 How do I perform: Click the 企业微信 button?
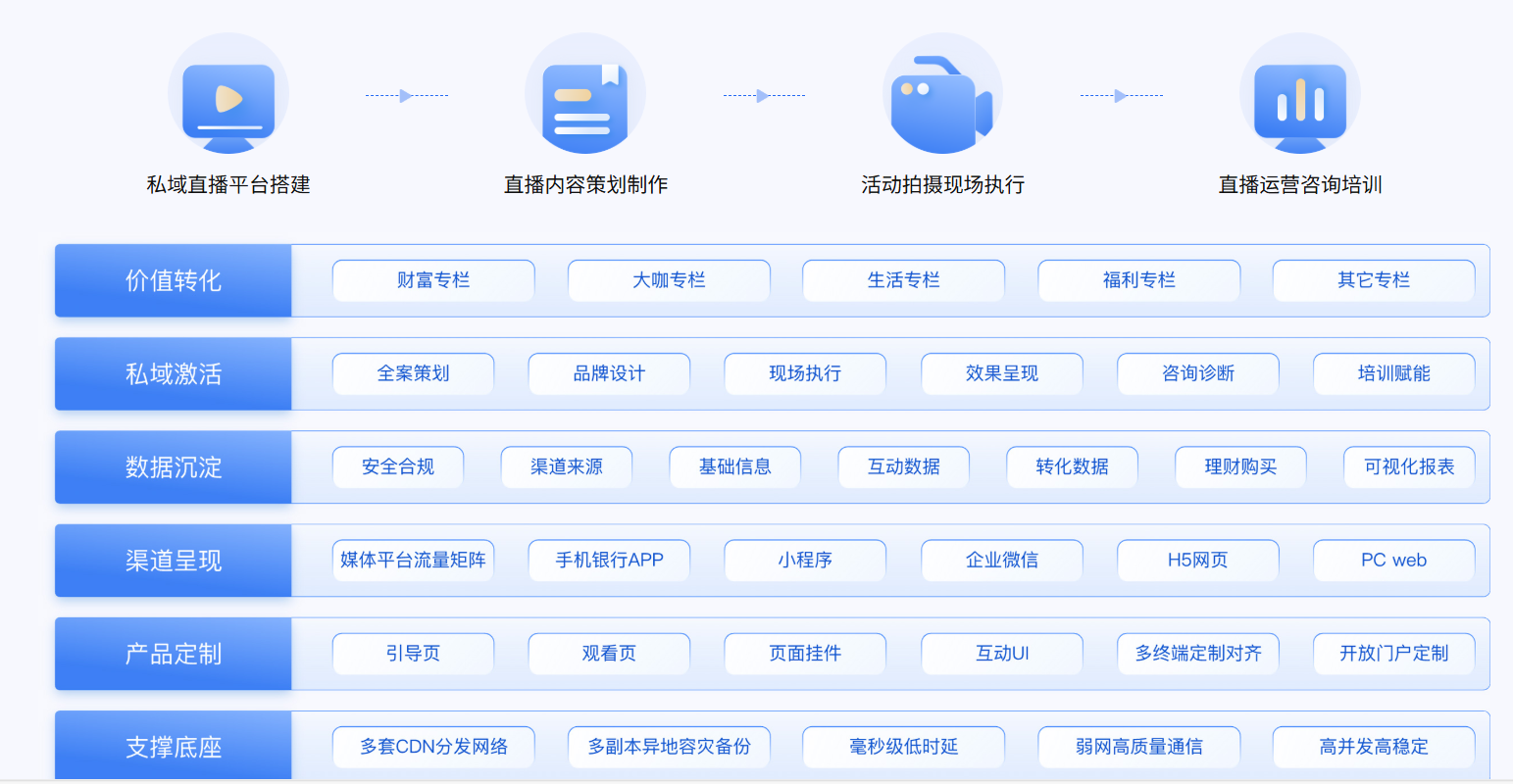tap(1001, 561)
